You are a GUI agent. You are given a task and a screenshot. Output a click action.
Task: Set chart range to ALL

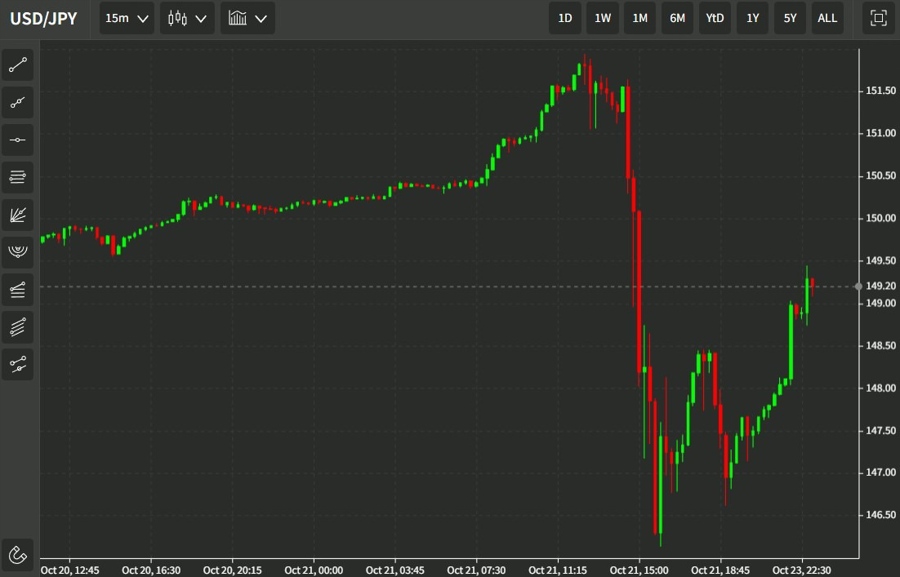point(827,18)
